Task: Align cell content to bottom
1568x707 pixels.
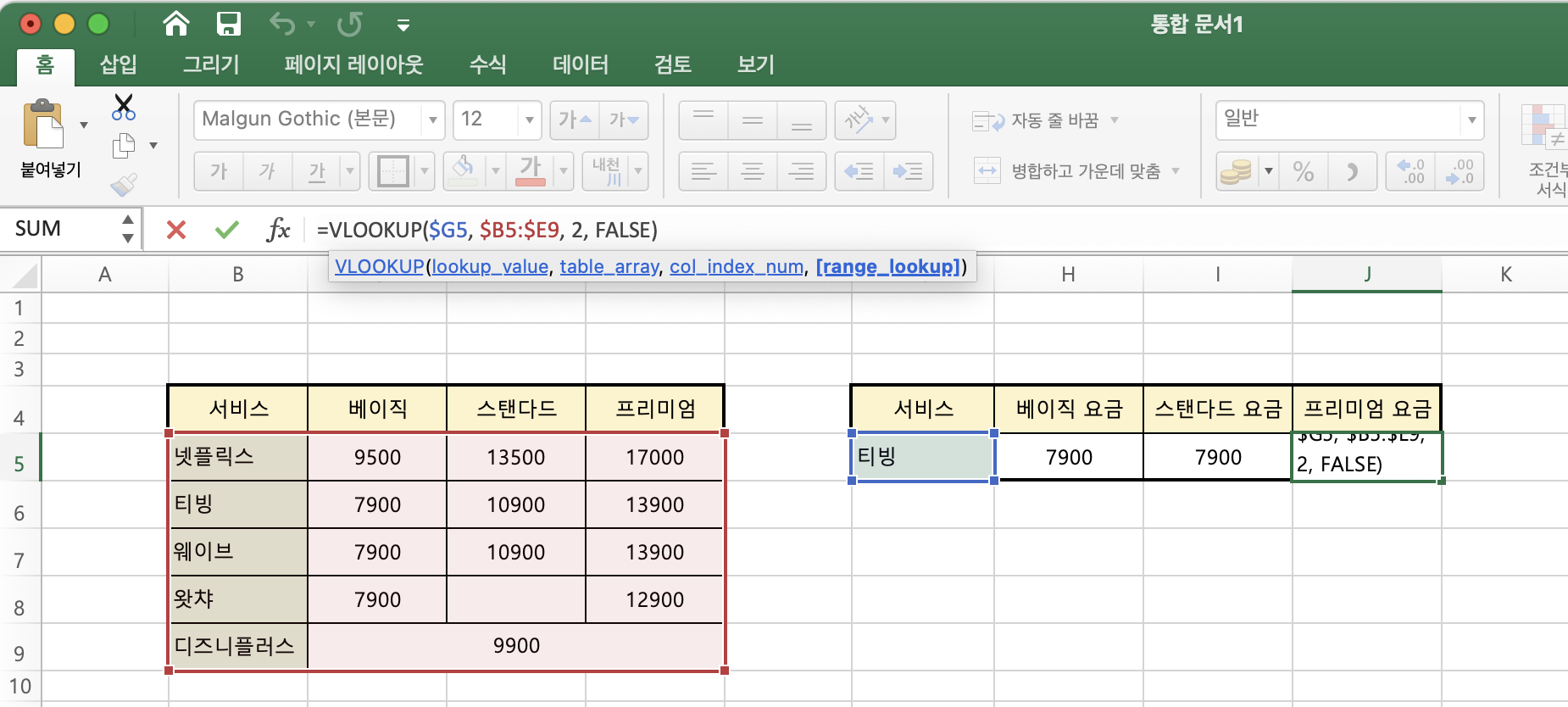Action: 802,120
